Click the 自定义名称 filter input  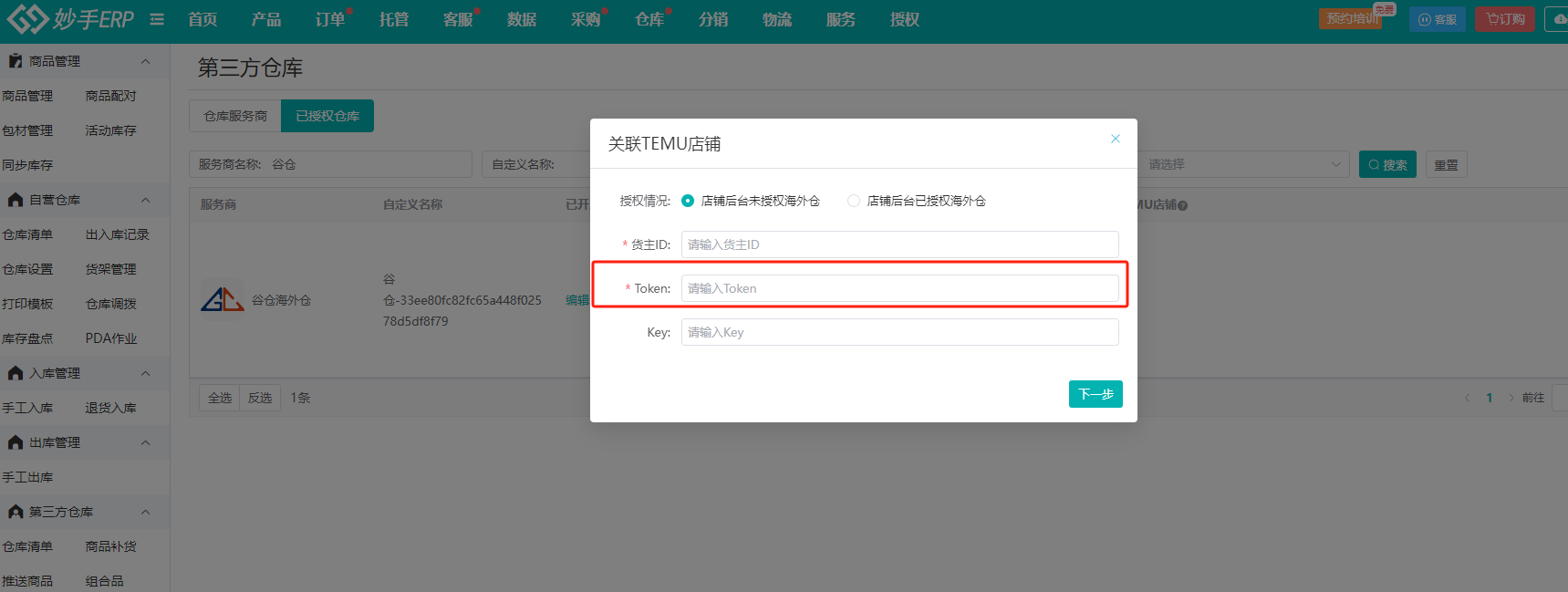click(x=536, y=164)
